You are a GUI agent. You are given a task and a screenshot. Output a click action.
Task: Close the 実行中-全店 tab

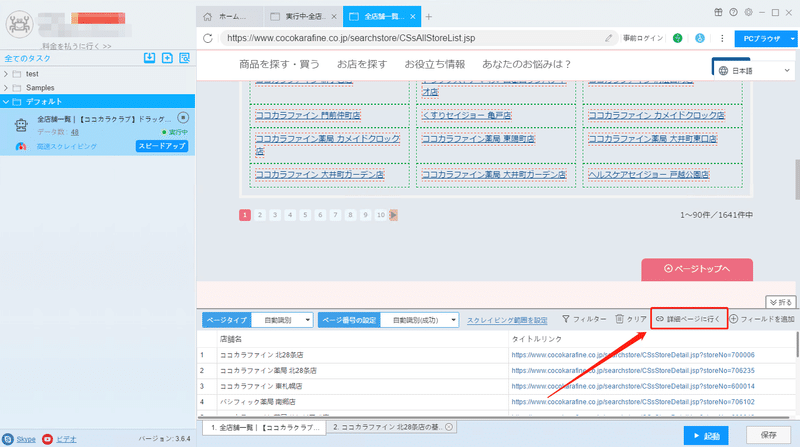334,17
